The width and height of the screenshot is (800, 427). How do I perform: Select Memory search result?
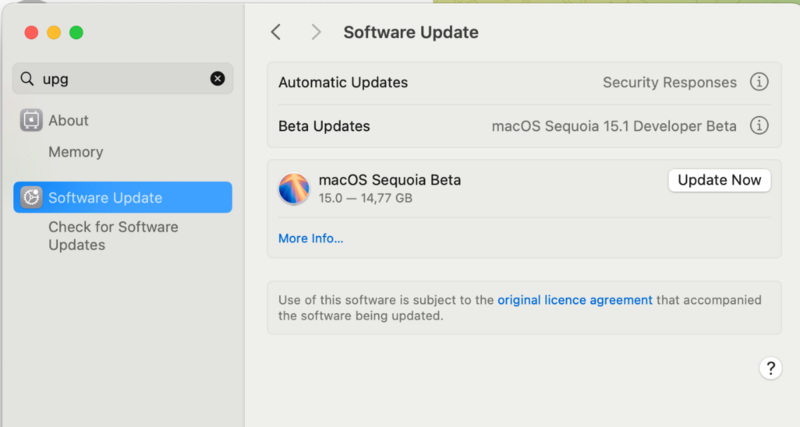[x=76, y=152]
